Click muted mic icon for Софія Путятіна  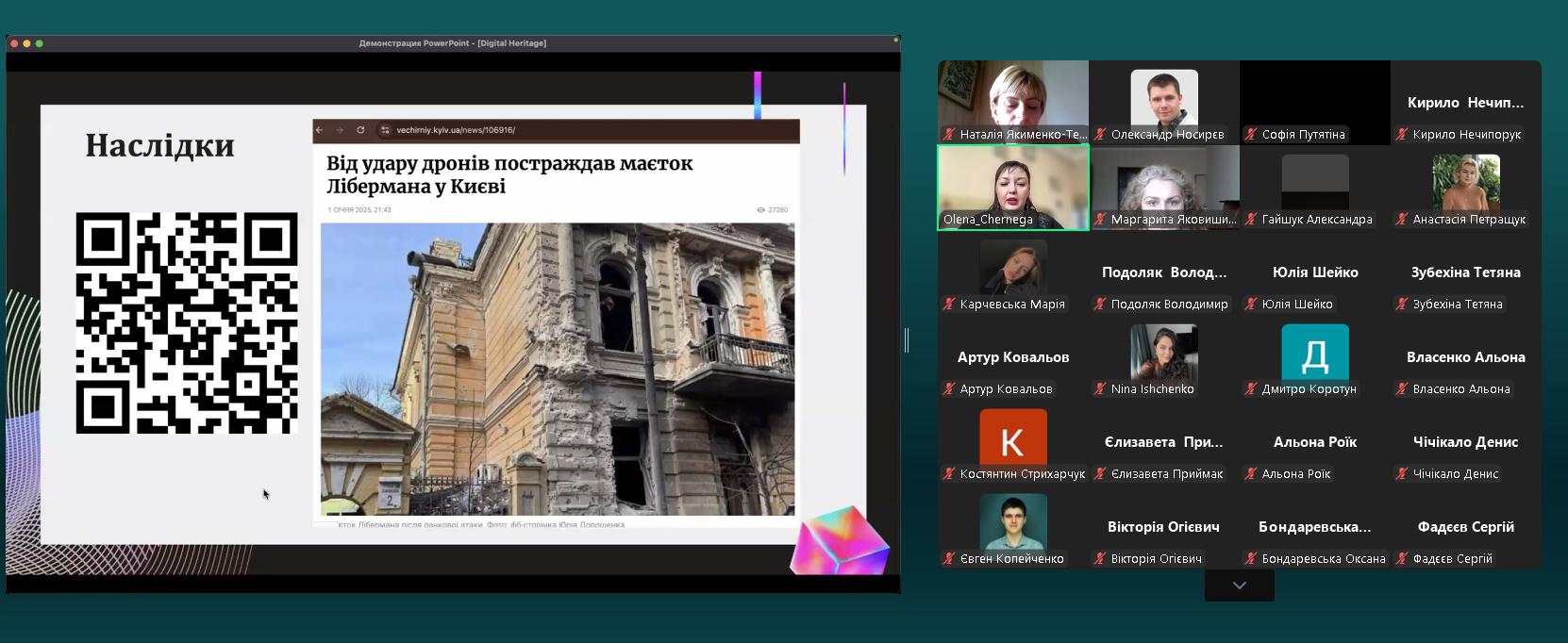pyautogui.click(x=1252, y=135)
